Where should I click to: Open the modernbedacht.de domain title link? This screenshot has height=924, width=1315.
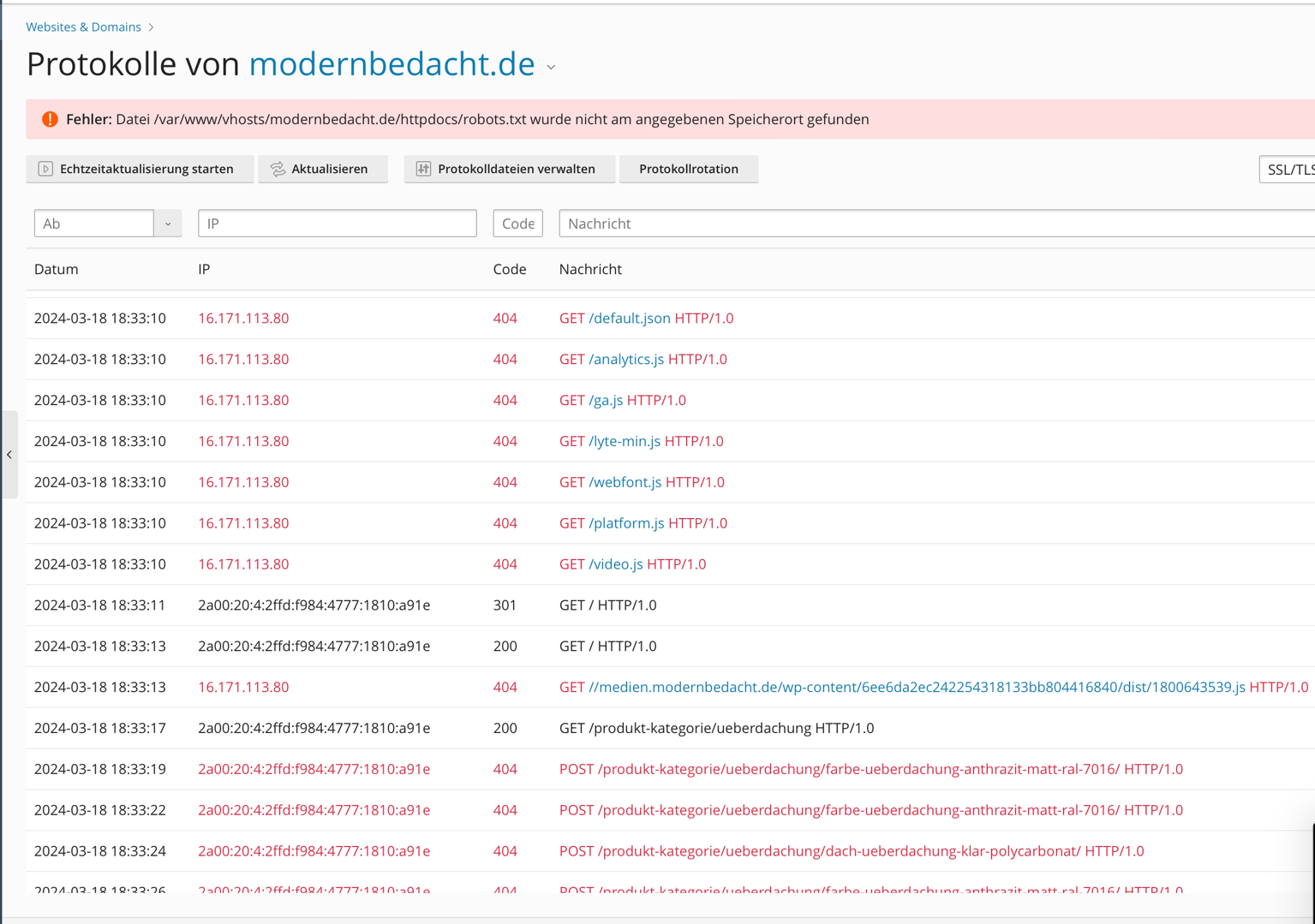tap(392, 64)
